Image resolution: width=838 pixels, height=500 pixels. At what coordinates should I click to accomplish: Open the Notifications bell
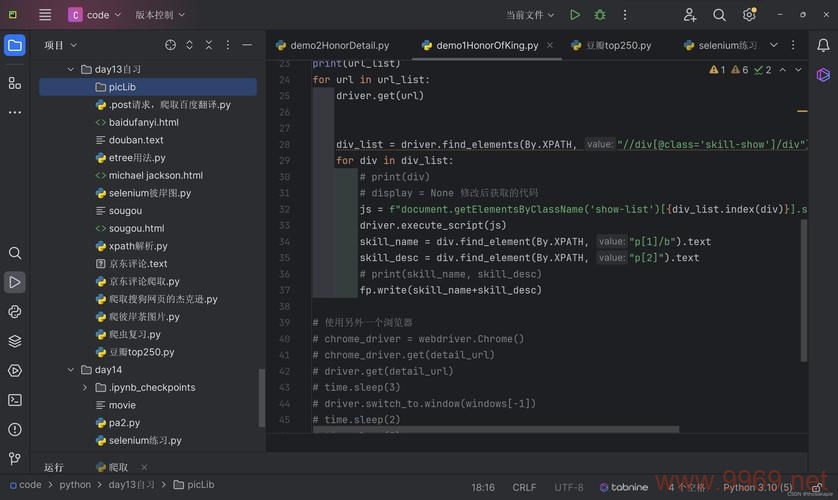[823, 45]
